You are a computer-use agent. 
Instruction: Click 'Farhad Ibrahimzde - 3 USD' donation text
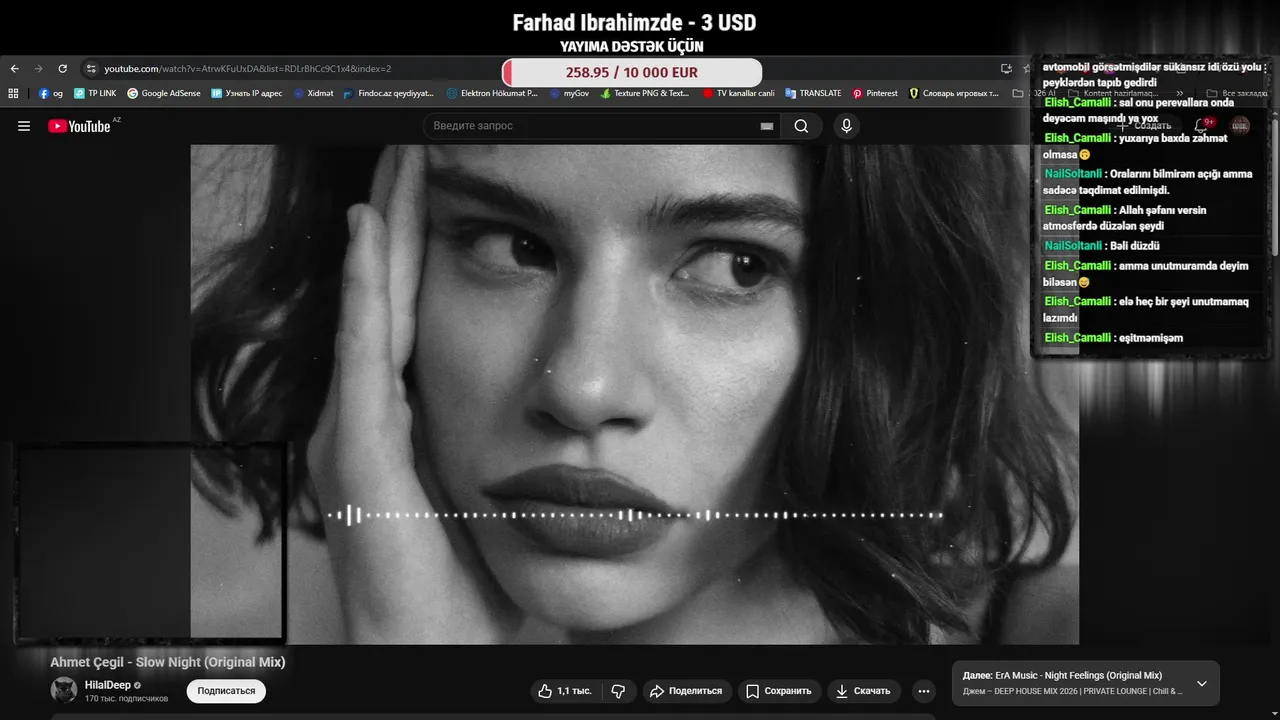click(634, 22)
